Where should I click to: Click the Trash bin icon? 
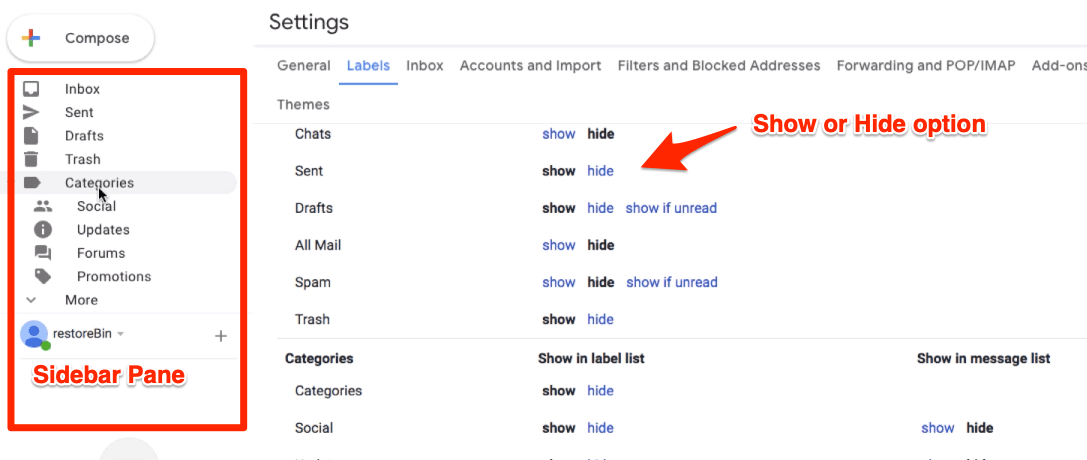31,159
